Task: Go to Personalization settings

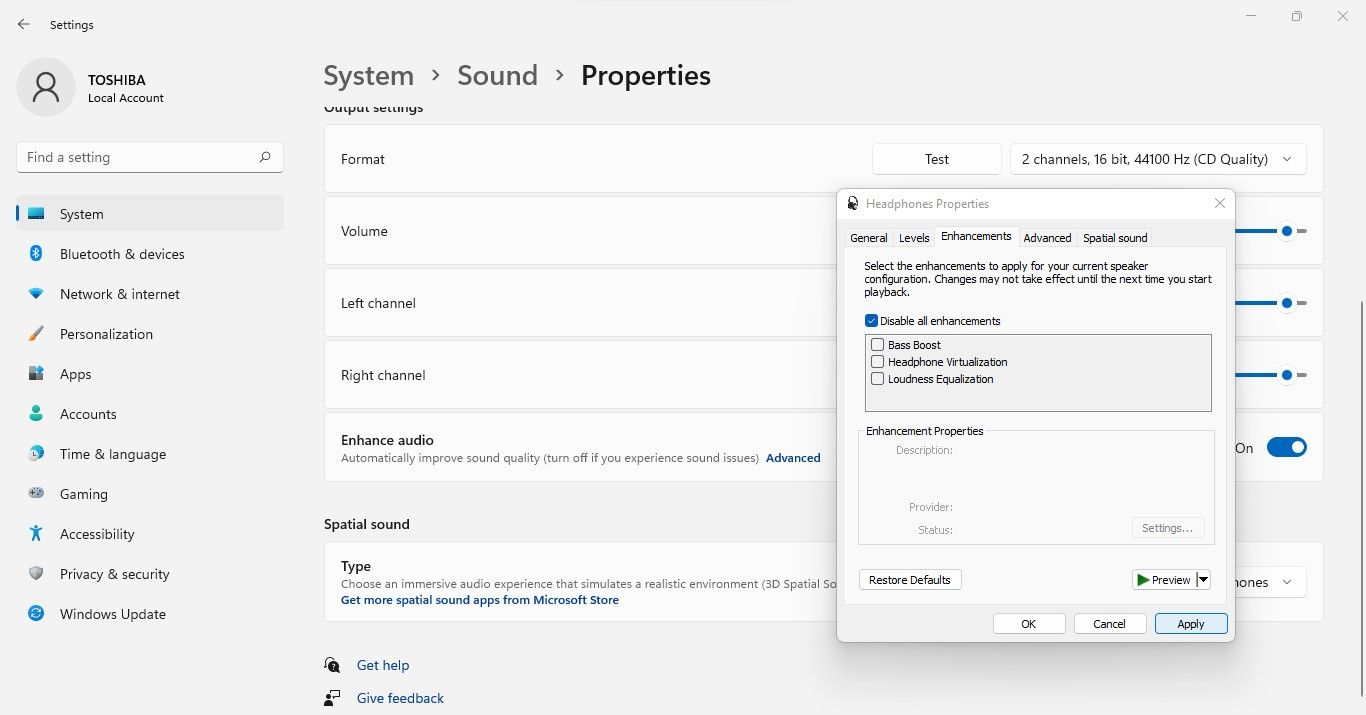Action: pos(150,334)
